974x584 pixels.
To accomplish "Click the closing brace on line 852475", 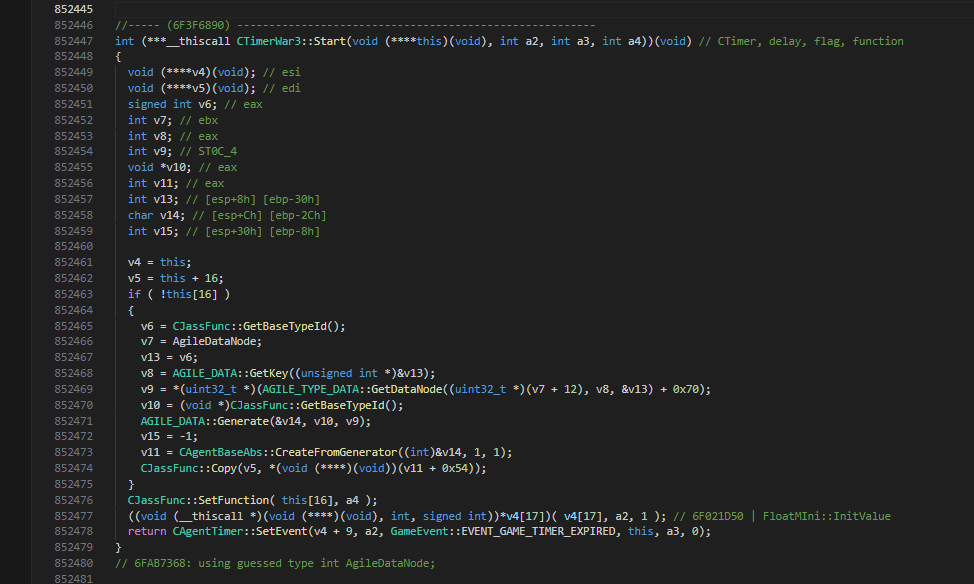I will pos(131,484).
